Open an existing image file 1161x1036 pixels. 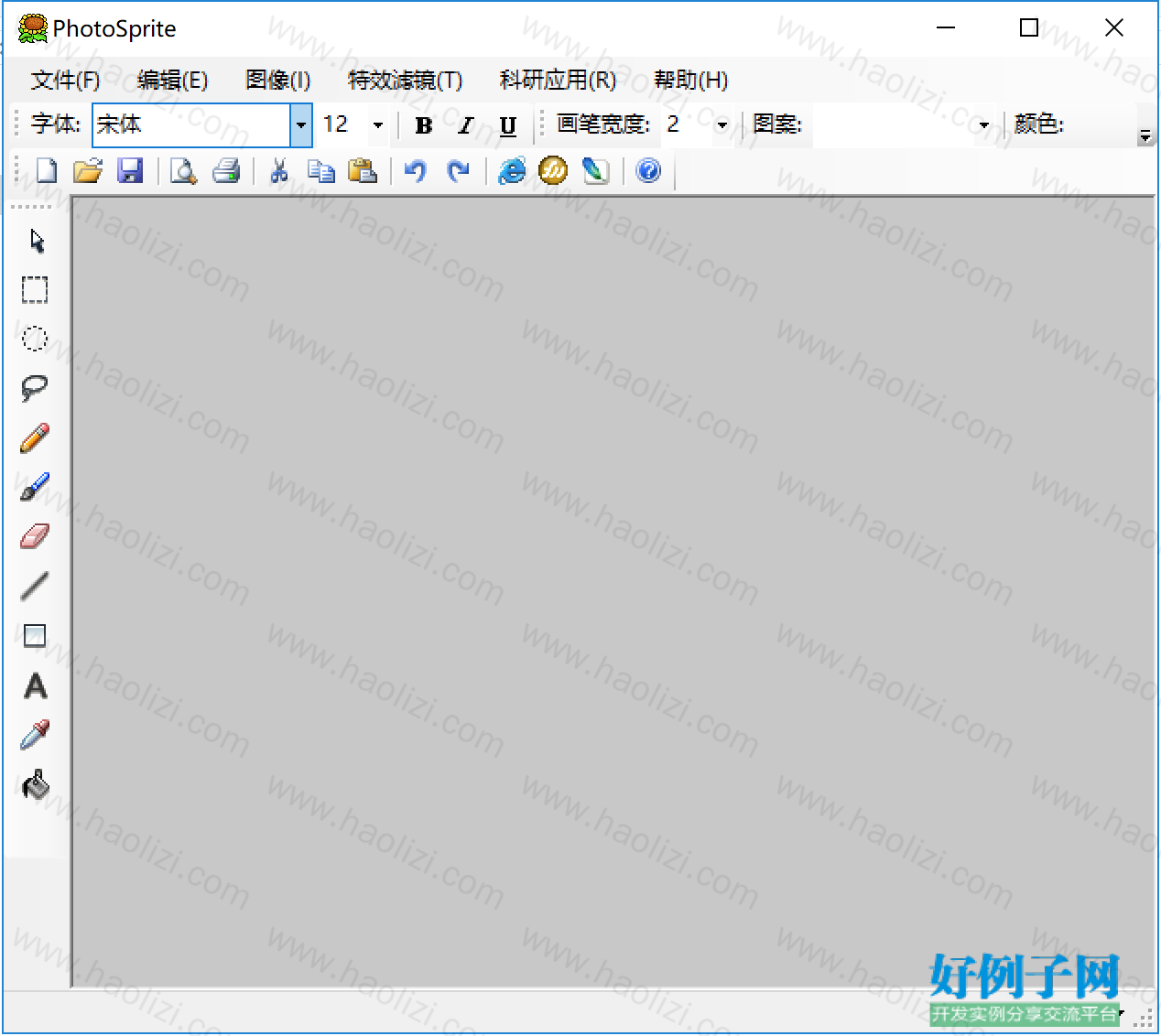[88, 171]
